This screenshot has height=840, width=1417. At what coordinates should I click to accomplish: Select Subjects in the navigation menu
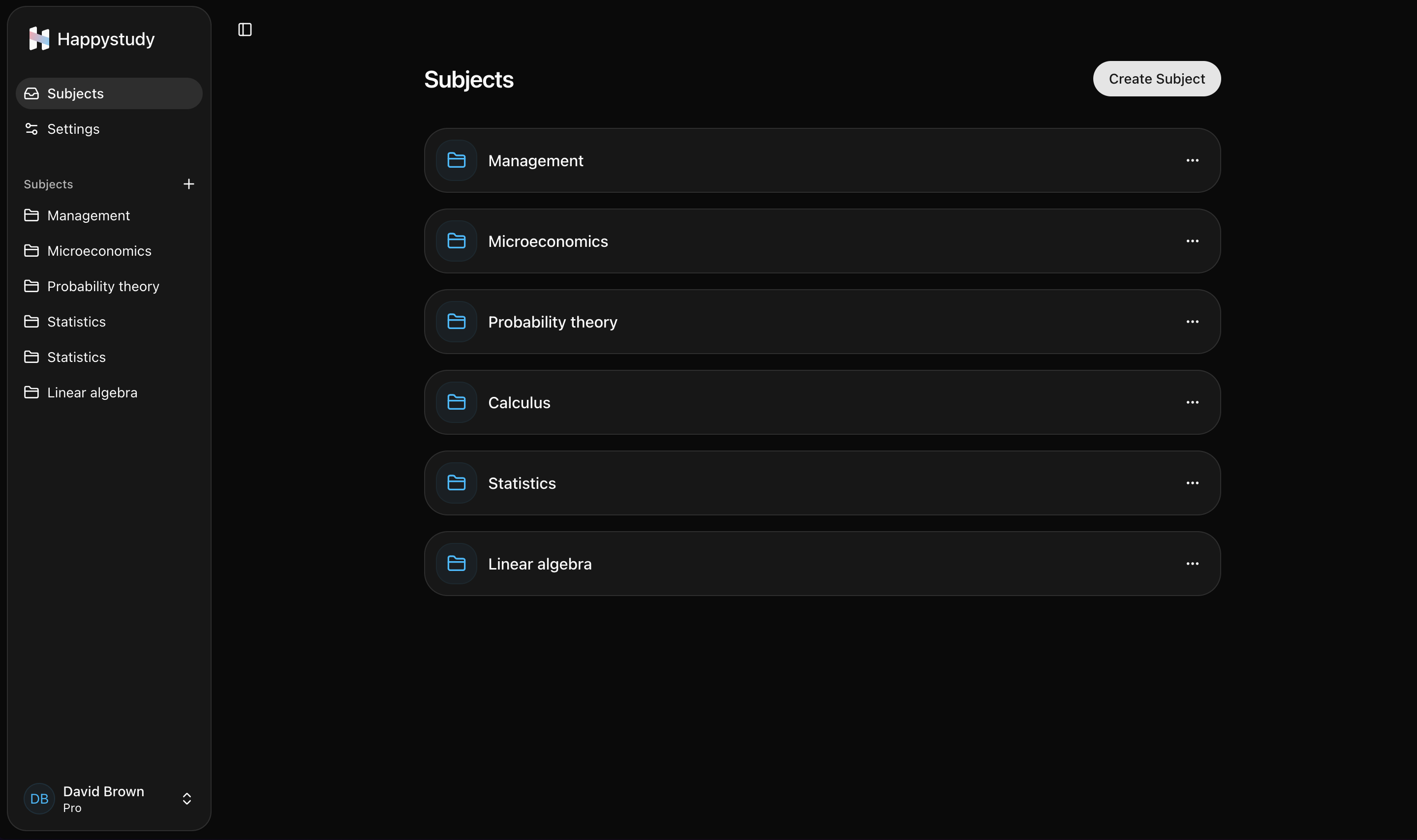tap(75, 93)
